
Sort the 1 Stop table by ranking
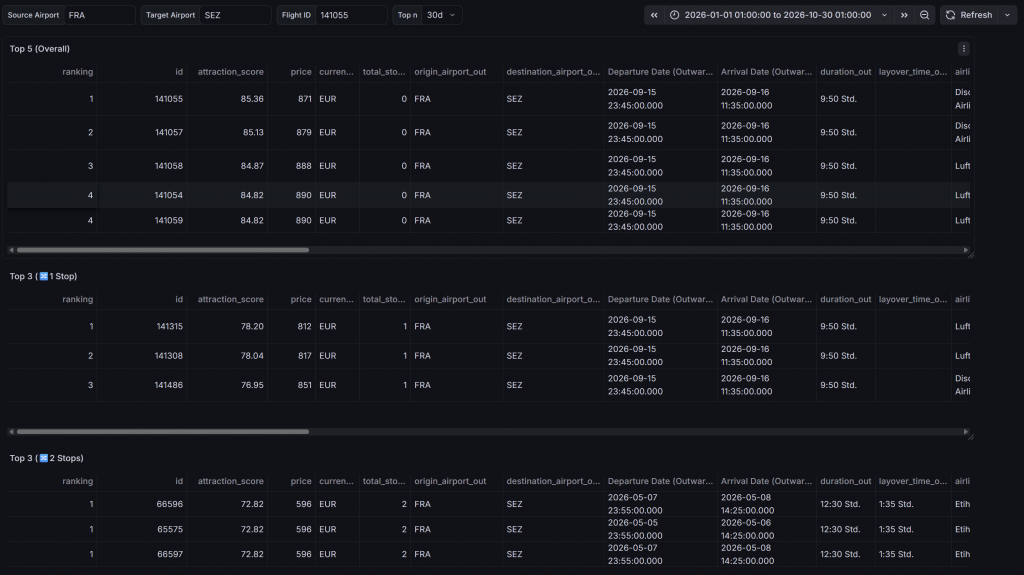tap(77, 299)
